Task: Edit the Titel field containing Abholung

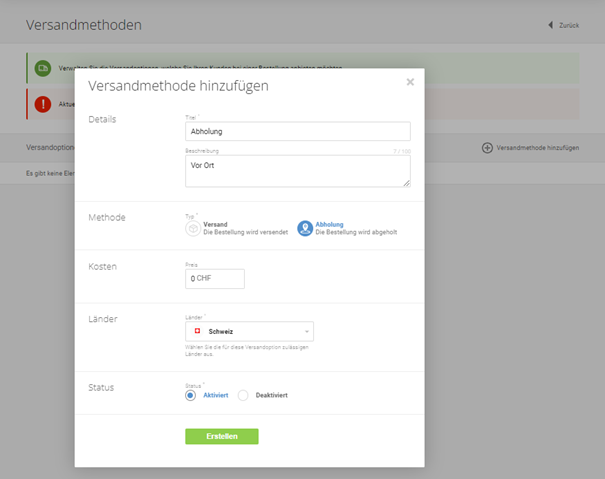Action: click(297, 131)
